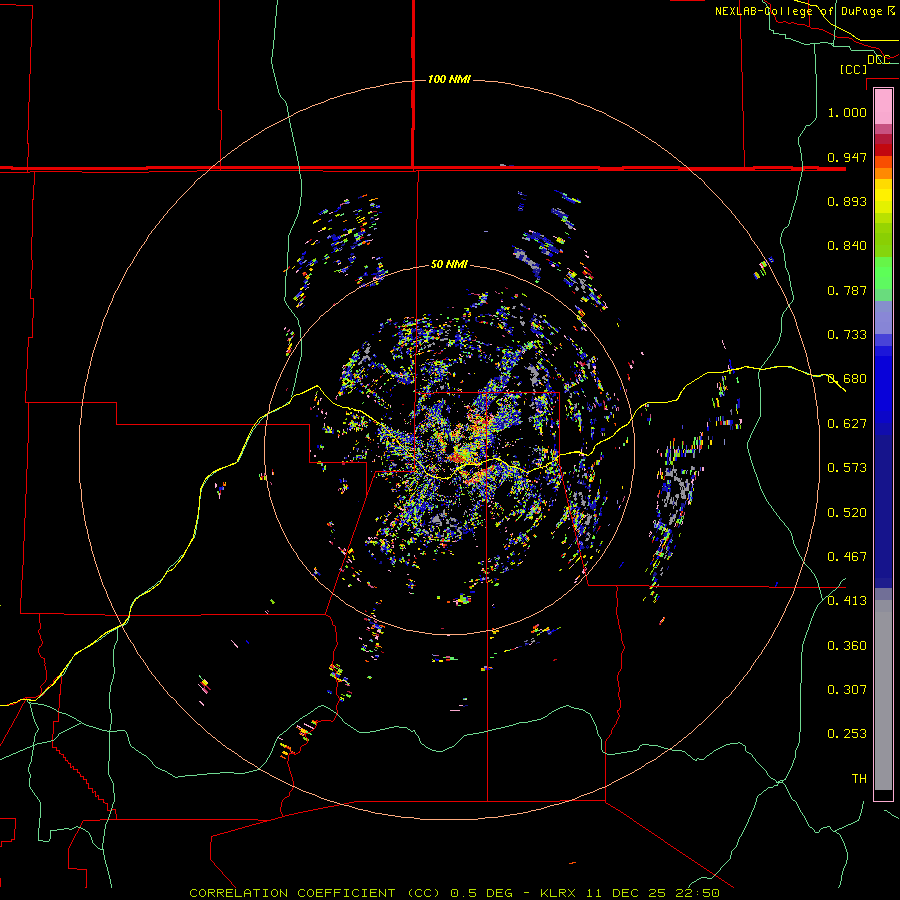Click the [CC] legend header
Screen dimensions: 900x900
point(853,69)
